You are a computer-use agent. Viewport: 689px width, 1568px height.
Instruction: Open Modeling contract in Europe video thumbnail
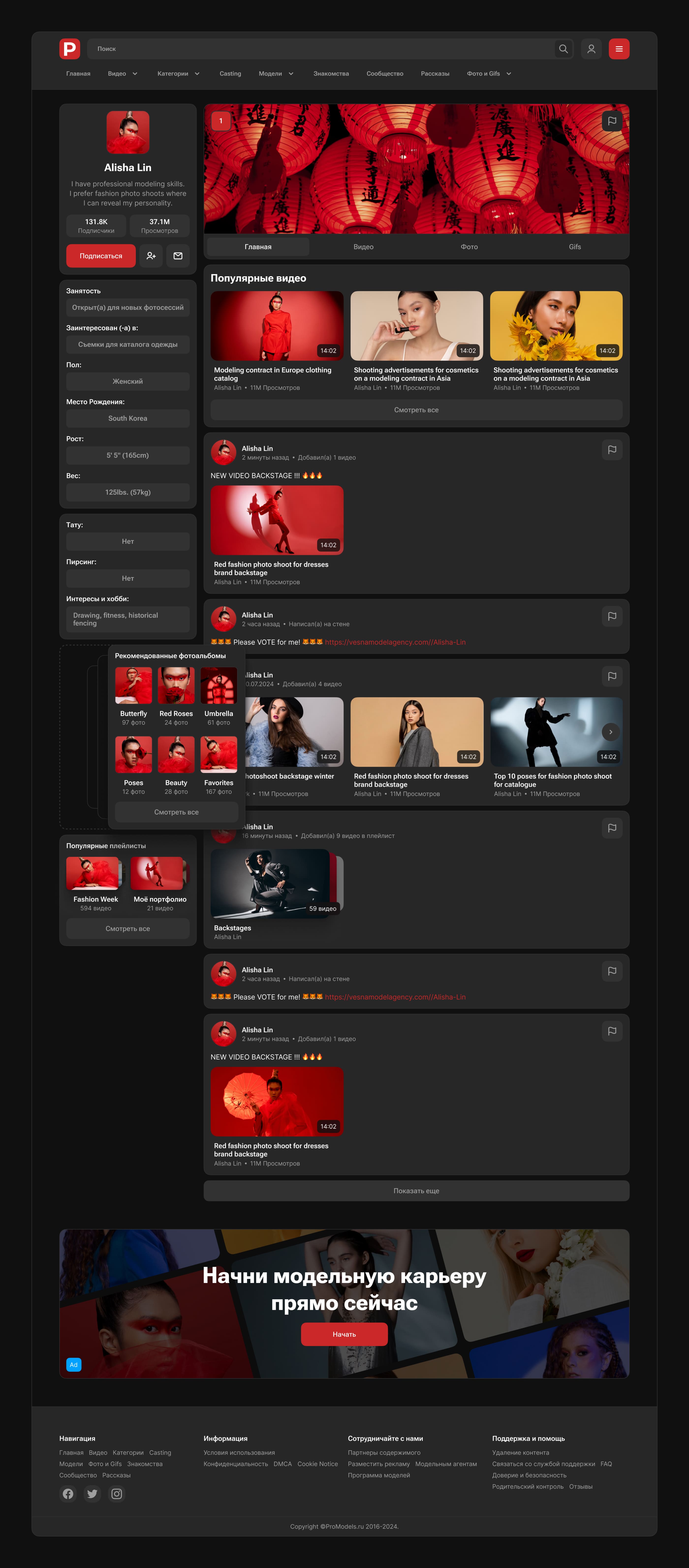(x=277, y=326)
